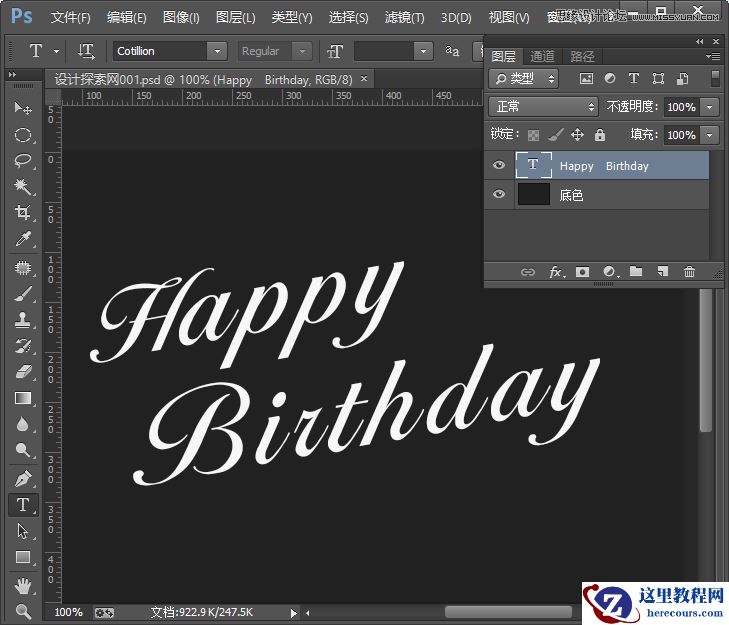Pick the Magic Wand tool

pos(23,187)
